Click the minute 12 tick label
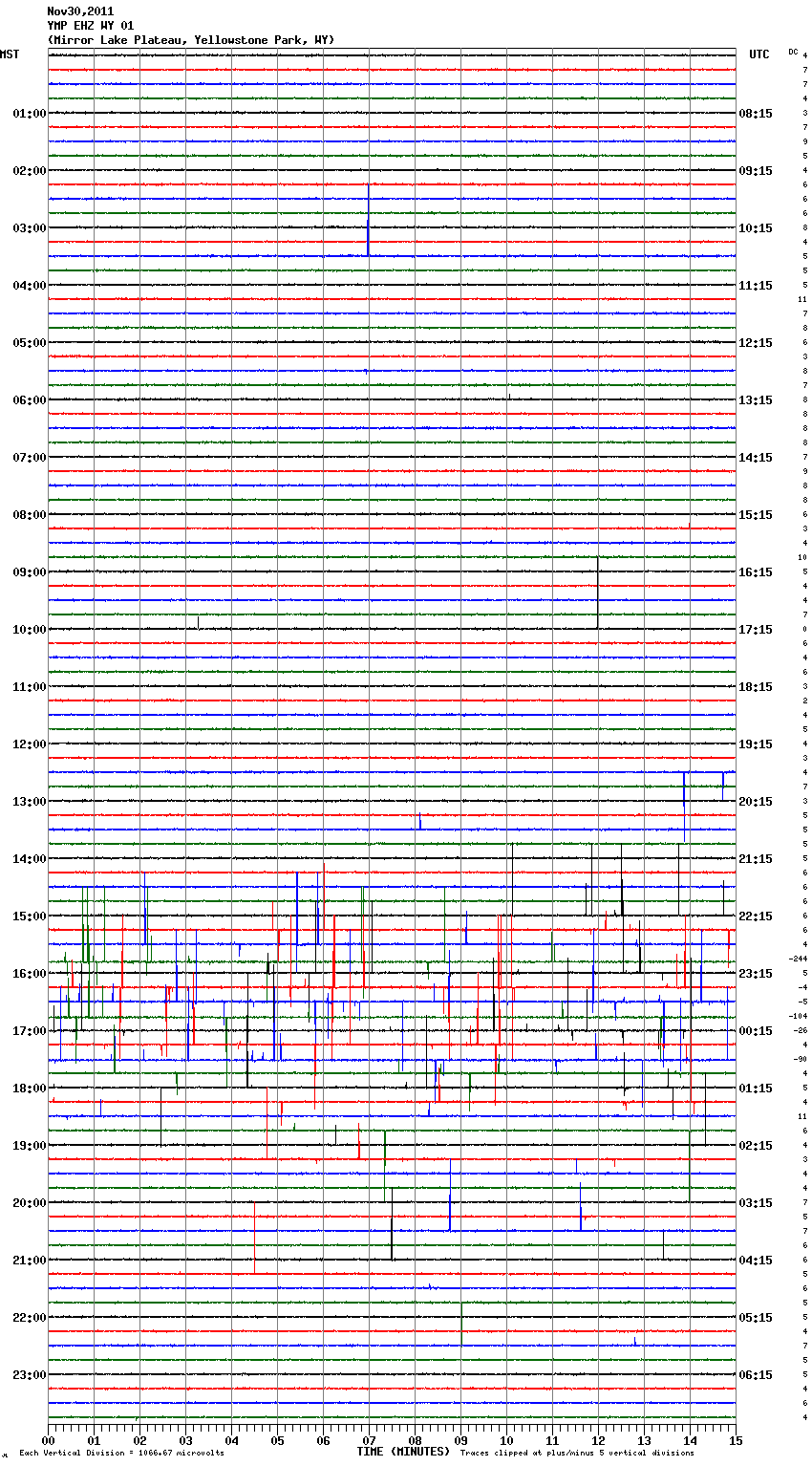This screenshot has width=812, height=1466. pos(598,1440)
